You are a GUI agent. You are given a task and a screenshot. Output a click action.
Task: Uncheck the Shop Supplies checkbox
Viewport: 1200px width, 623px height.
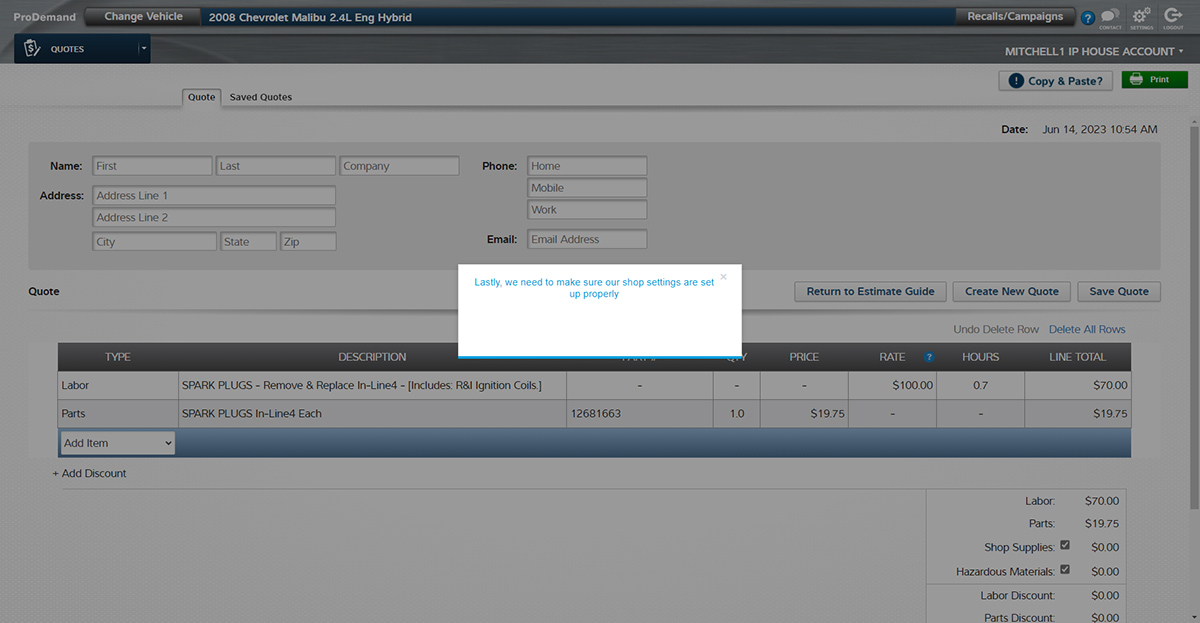pyautogui.click(x=1065, y=546)
